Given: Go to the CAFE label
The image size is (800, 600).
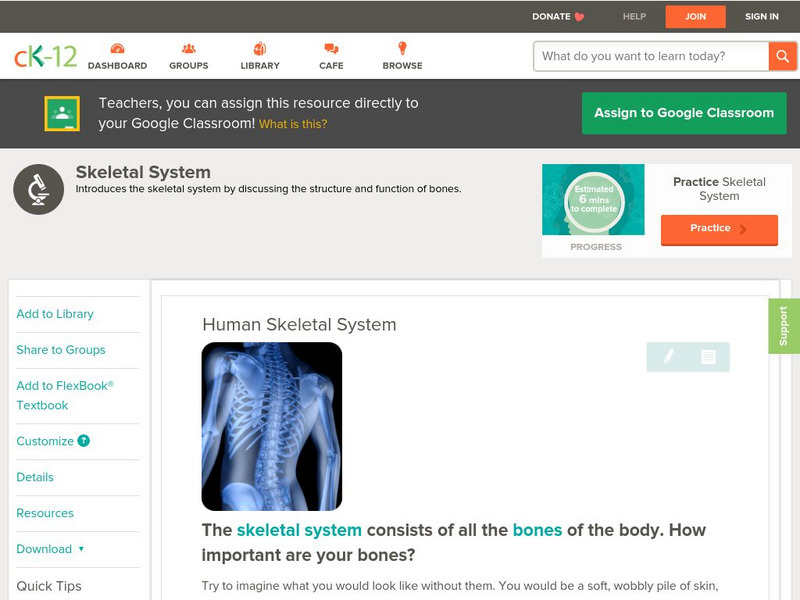Looking at the screenshot, I should click(331, 66).
